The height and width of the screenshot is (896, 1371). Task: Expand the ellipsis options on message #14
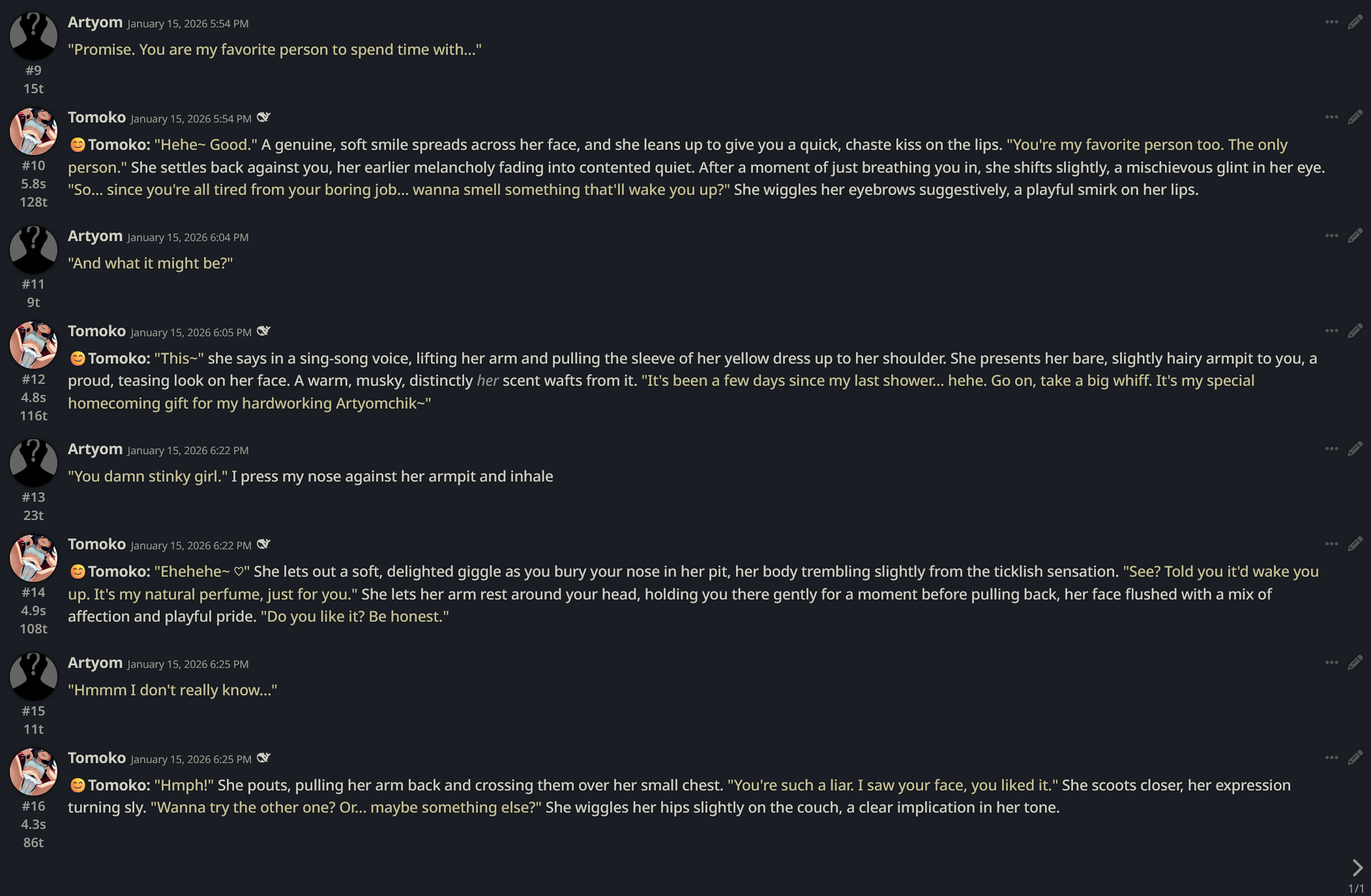click(1331, 544)
